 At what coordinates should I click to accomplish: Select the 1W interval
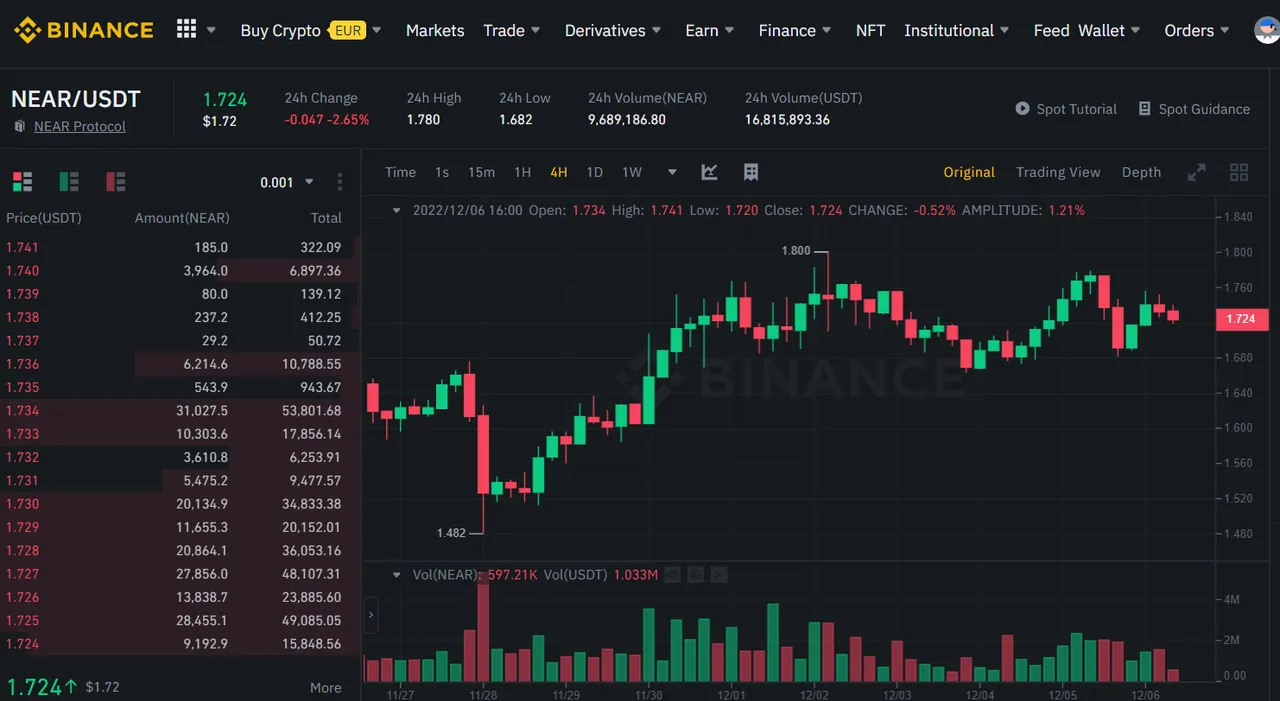[x=632, y=172]
